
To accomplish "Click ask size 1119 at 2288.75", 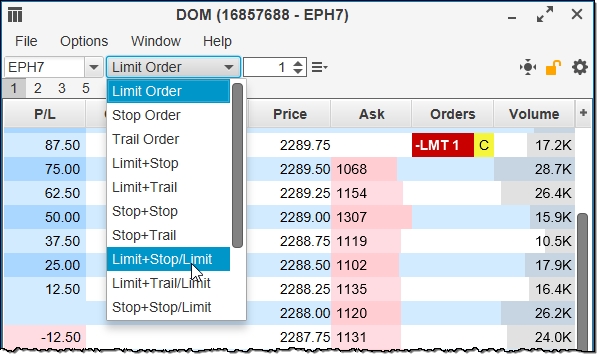I will tap(351, 241).
